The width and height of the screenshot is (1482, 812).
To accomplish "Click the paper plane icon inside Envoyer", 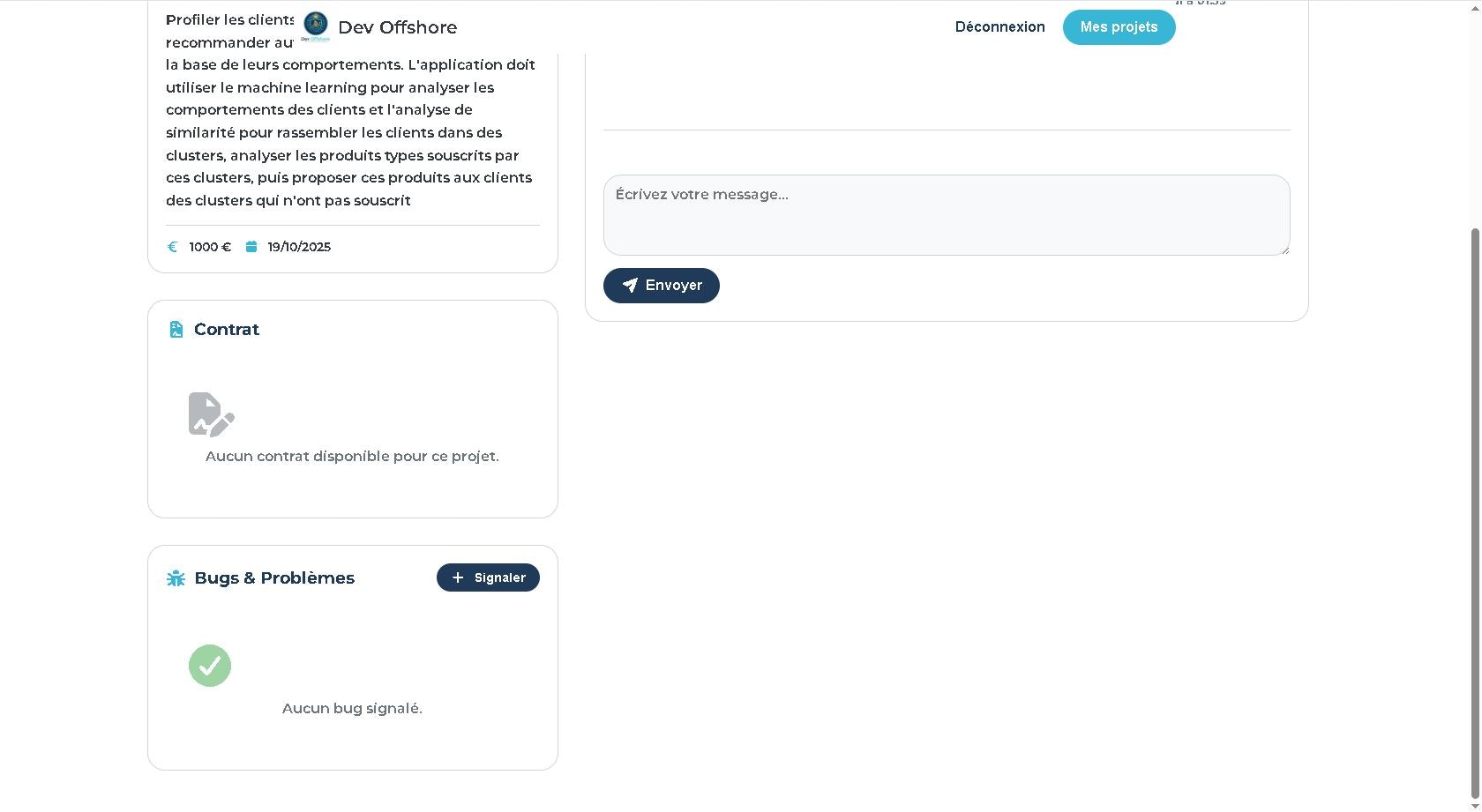I will [x=632, y=286].
